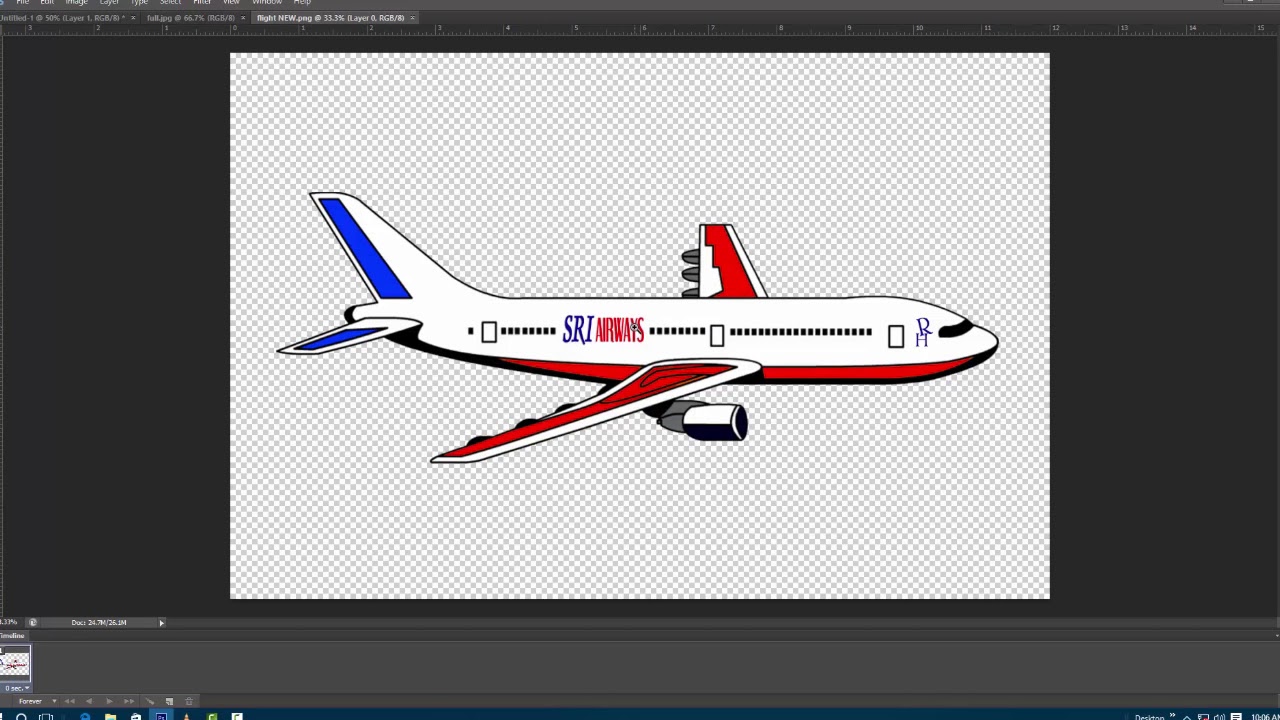Open the Image menu
This screenshot has width=1280, height=720.
[76, 2]
